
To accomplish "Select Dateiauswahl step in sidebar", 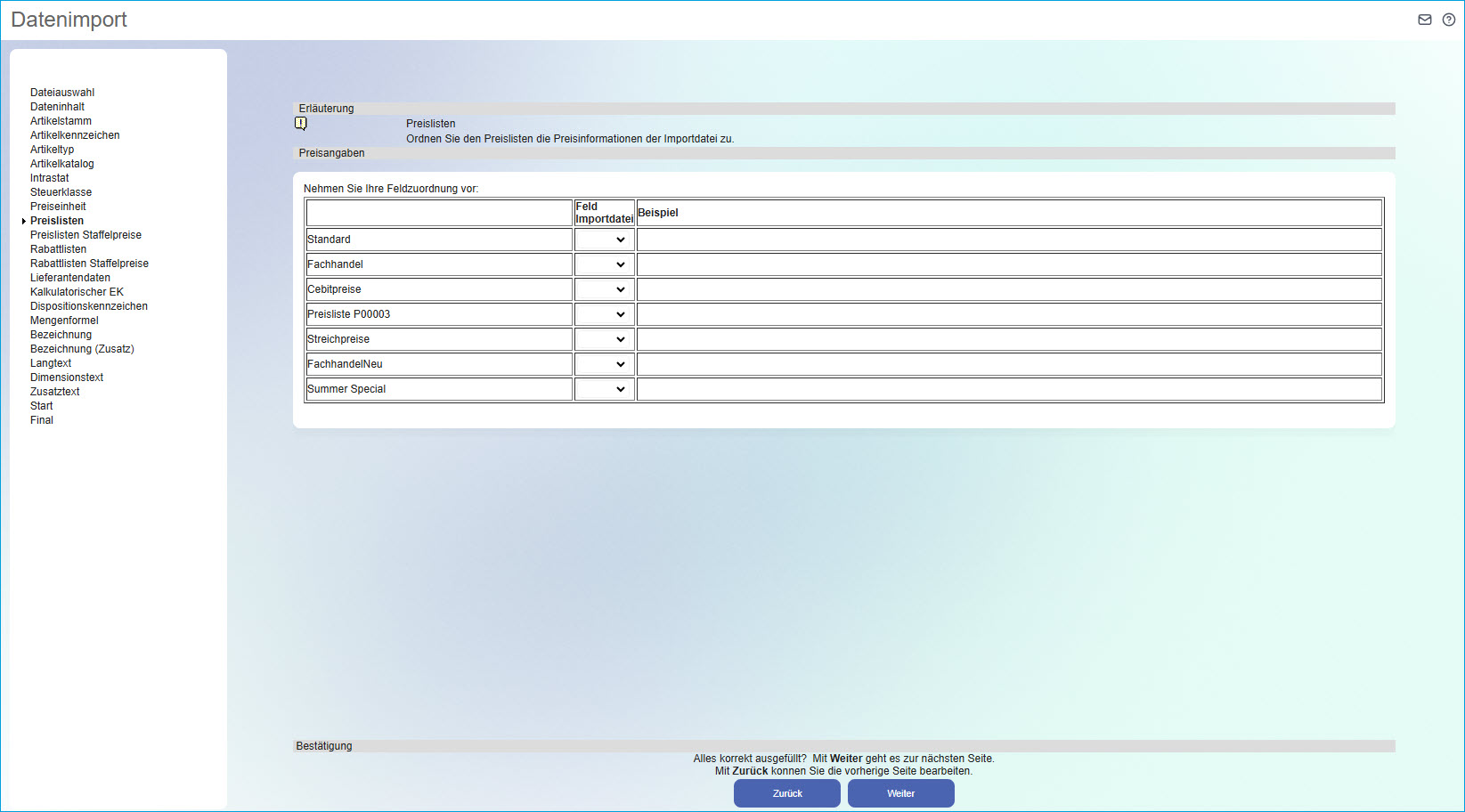I will pyautogui.click(x=62, y=93).
